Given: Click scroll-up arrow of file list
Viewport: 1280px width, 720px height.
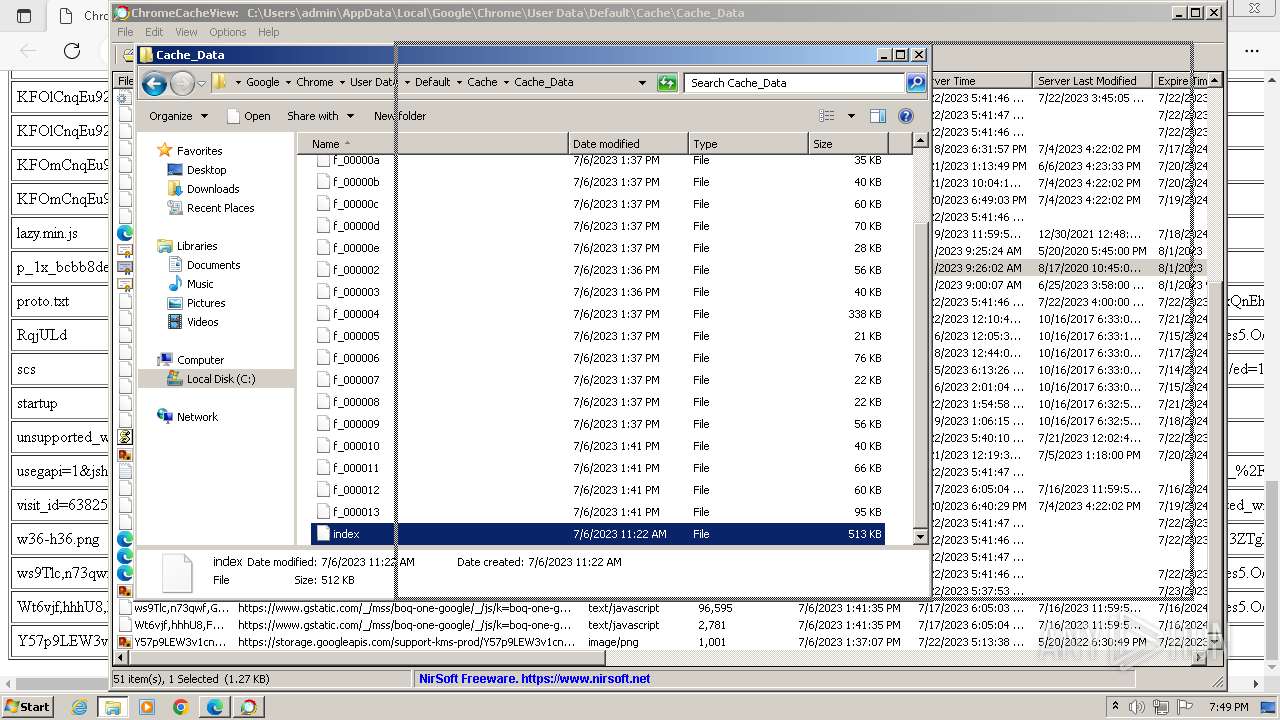Looking at the screenshot, I should [x=920, y=143].
